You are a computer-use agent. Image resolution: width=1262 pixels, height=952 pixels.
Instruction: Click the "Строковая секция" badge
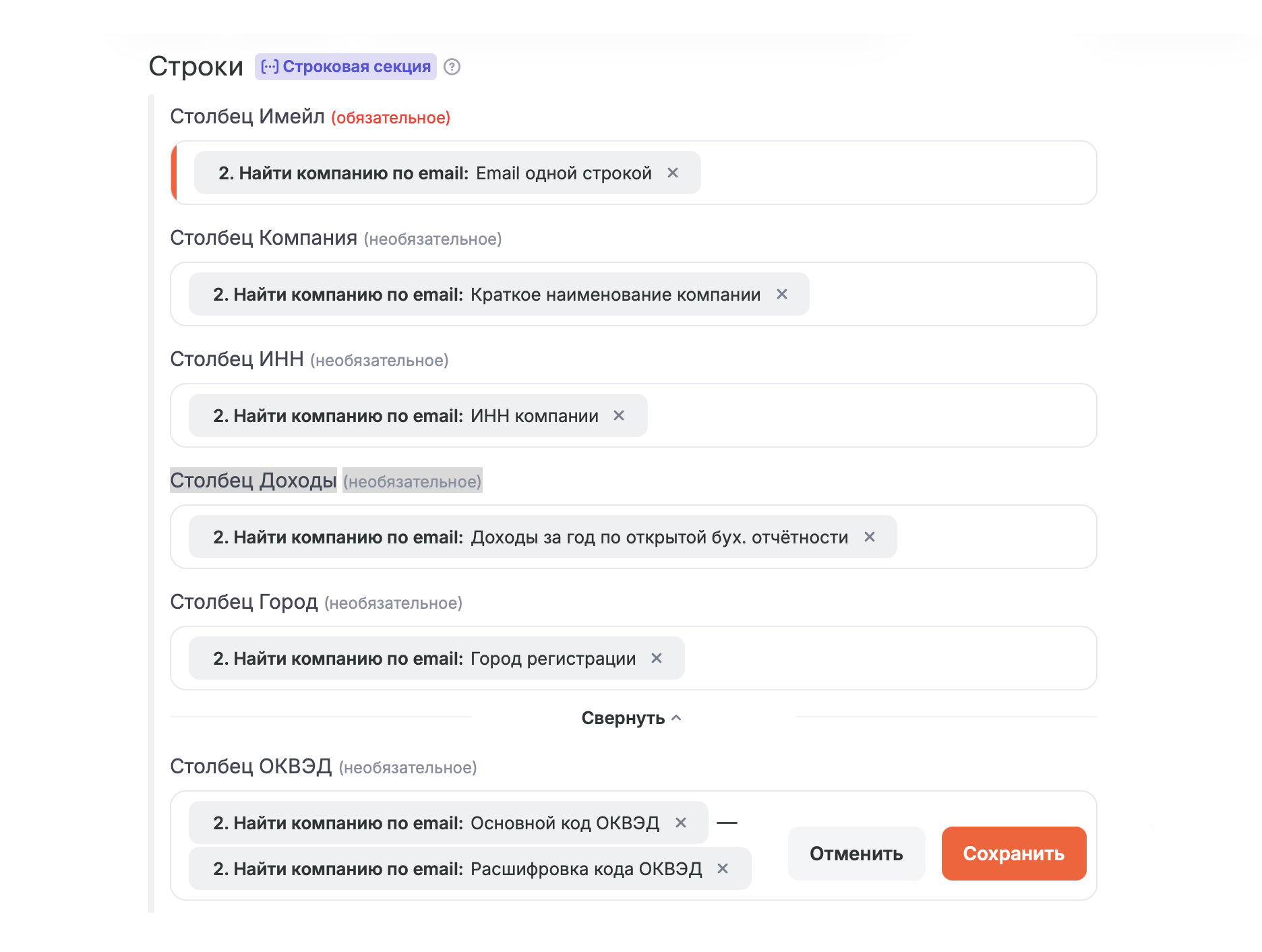(x=346, y=67)
